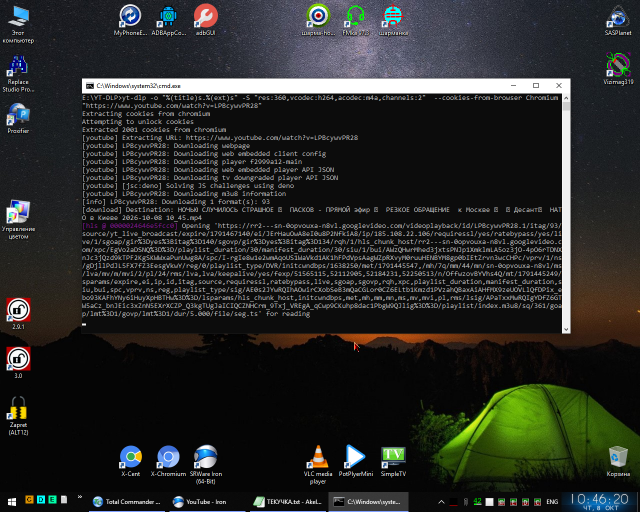640x512 pixels.
Task: Open the SRWare Iron (64-Bit) shortcut
Action: tap(206, 465)
